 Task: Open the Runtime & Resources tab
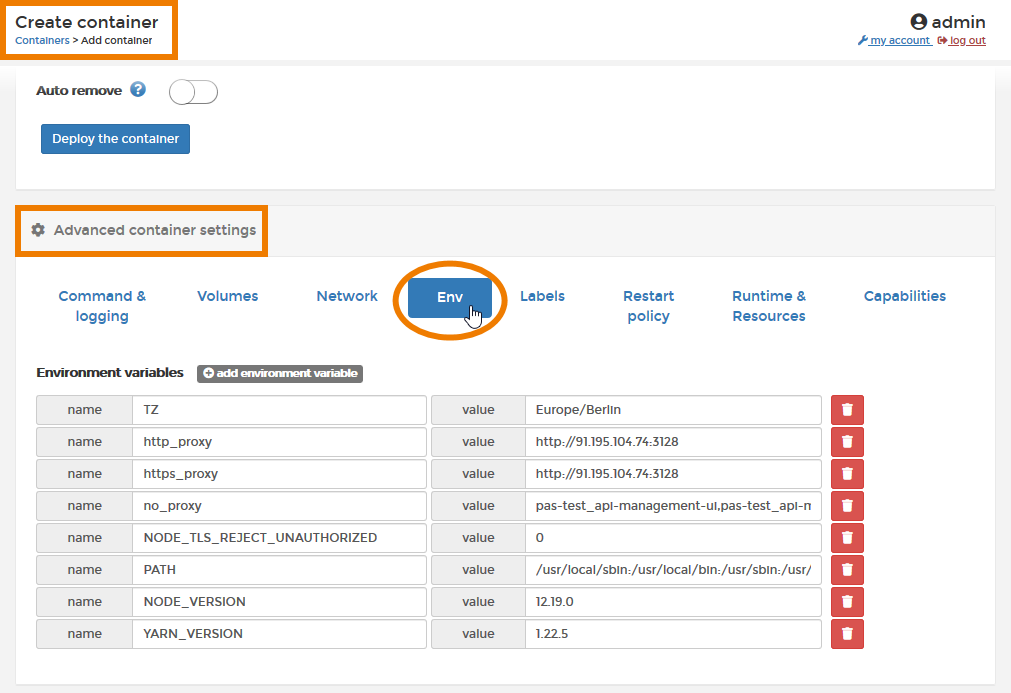(769, 306)
